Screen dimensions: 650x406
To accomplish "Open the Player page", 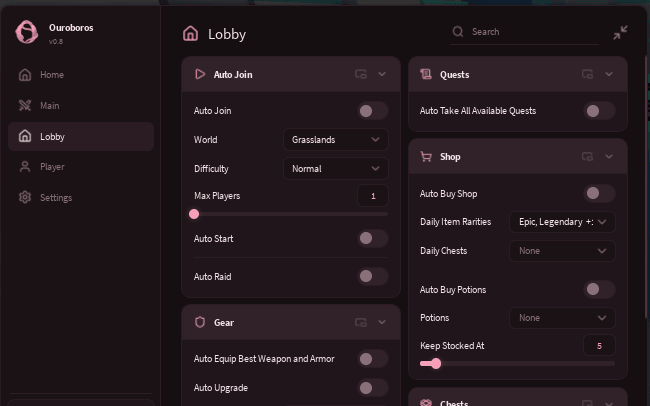I will tap(81, 167).
